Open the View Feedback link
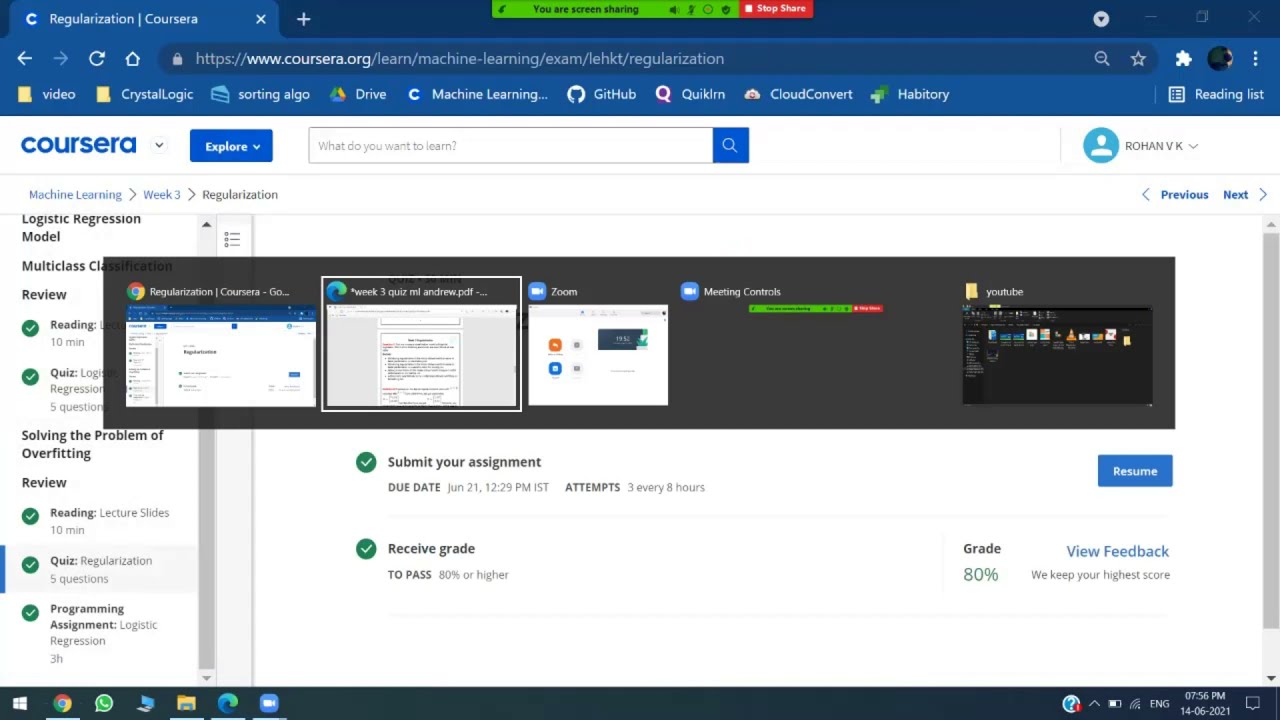This screenshot has width=1280, height=720. (1117, 551)
